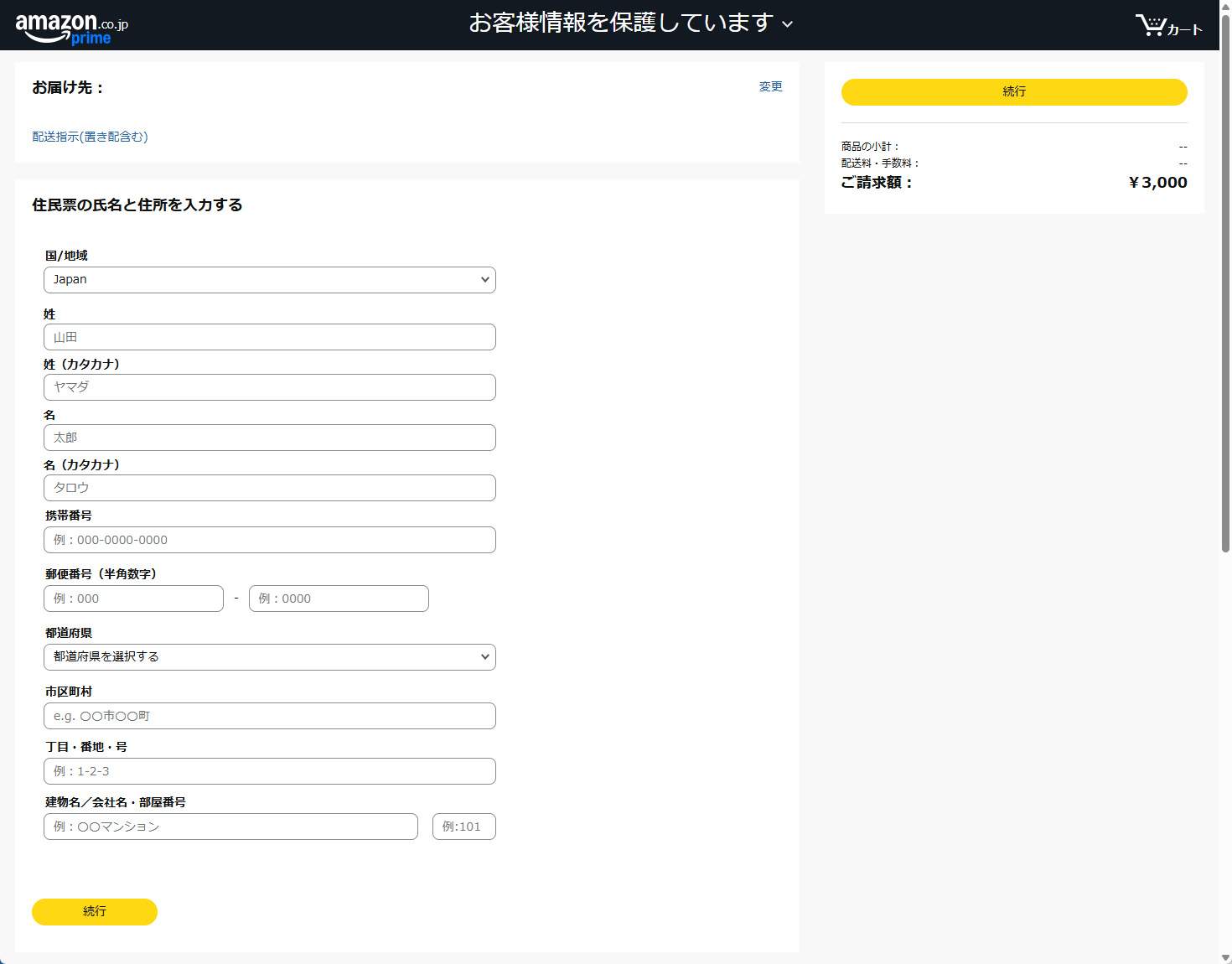Open the 国/地域 Japan dropdown
The width and height of the screenshot is (1232, 964).
point(270,280)
